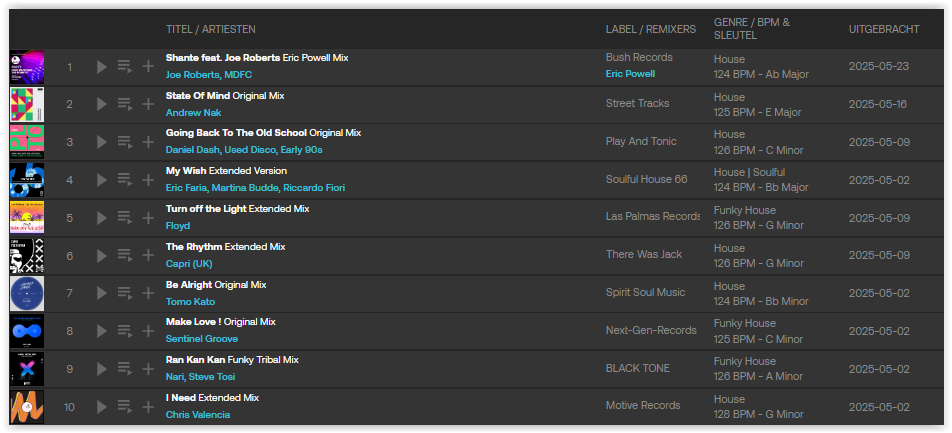Click Titel / Artiesten column header
The width and height of the screenshot is (952, 433).
(x=211, y=29)
